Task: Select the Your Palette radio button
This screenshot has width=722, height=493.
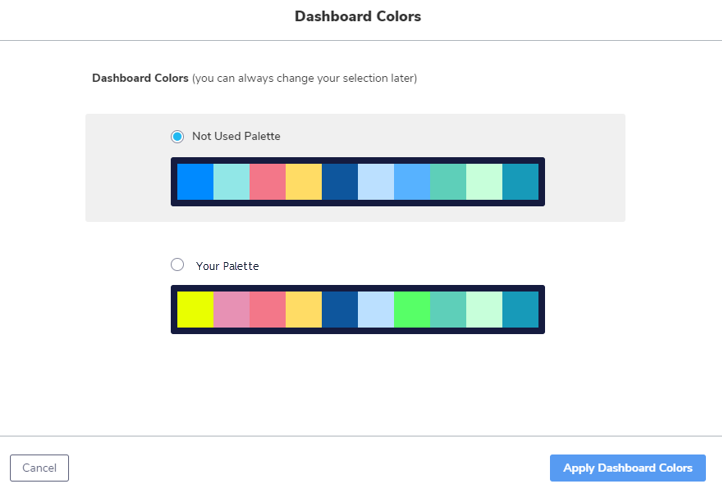Action: click(178, 265)
